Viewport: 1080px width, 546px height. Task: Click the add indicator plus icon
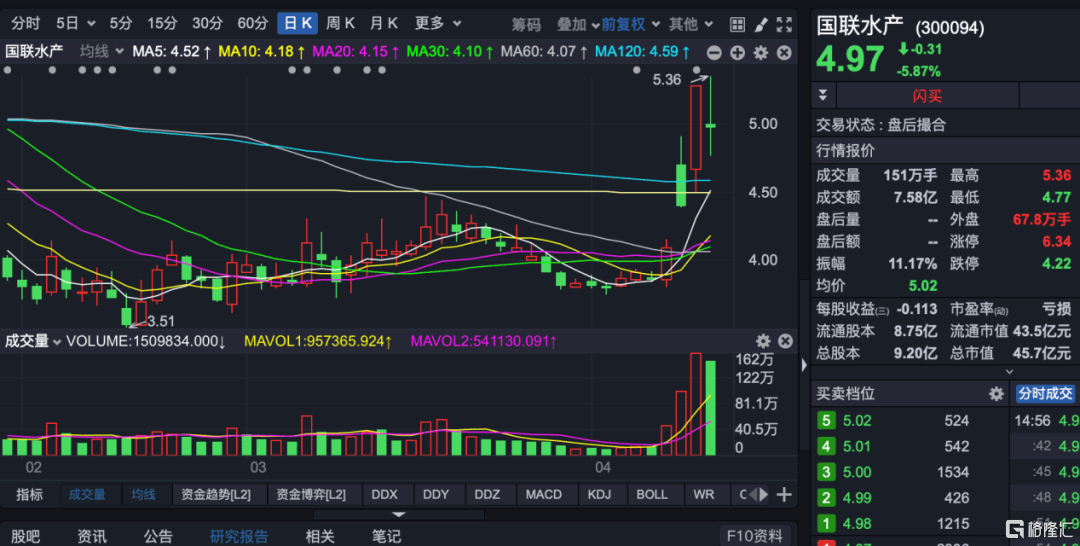[784, 494]
